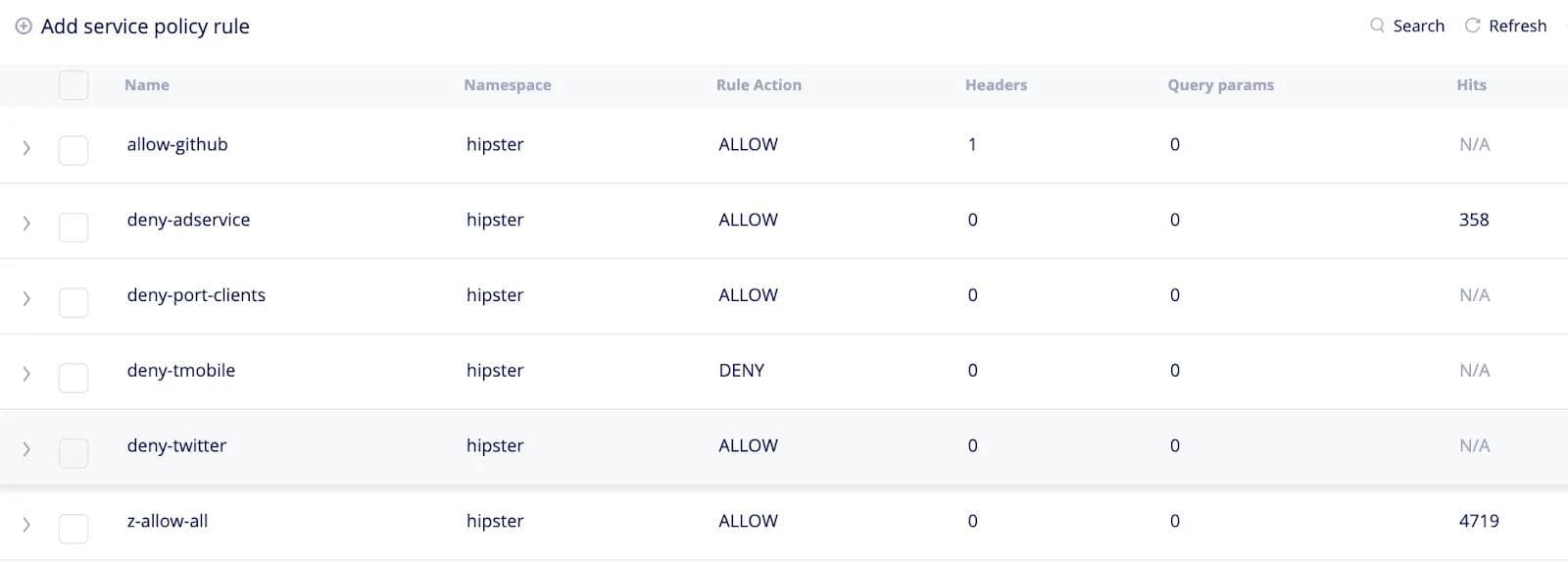Expand the deny-twitter rule row
The height and width of the screenshot is (564, 1568).
(26, 449)
